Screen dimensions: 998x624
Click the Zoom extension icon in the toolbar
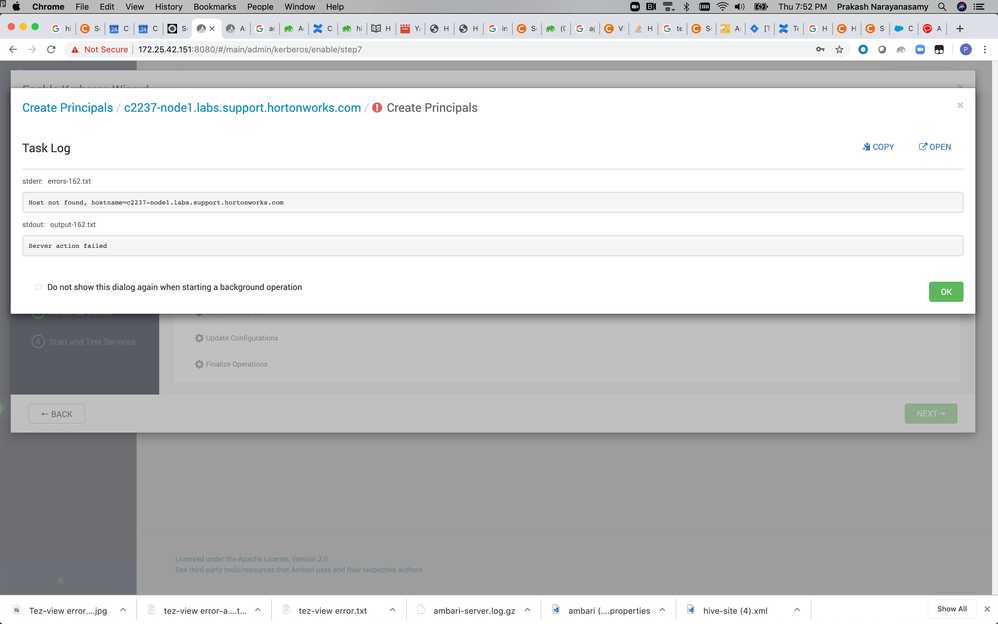click(x=920, y=49)
